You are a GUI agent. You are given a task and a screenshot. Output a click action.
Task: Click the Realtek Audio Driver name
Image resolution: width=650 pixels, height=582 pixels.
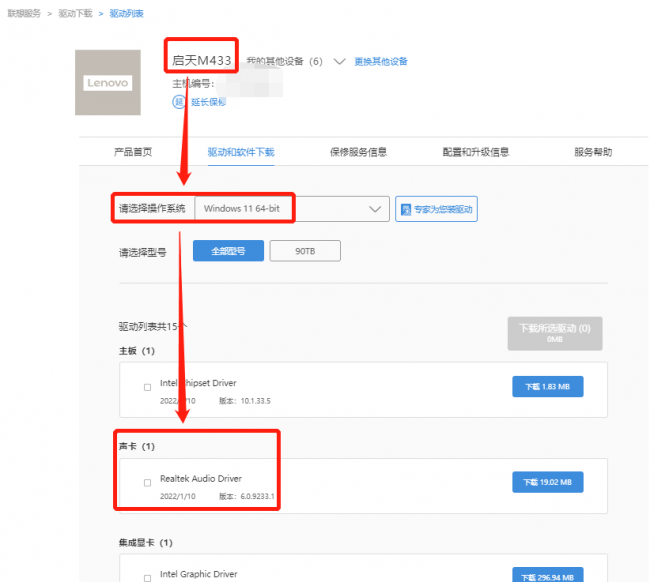coord(201,479)
